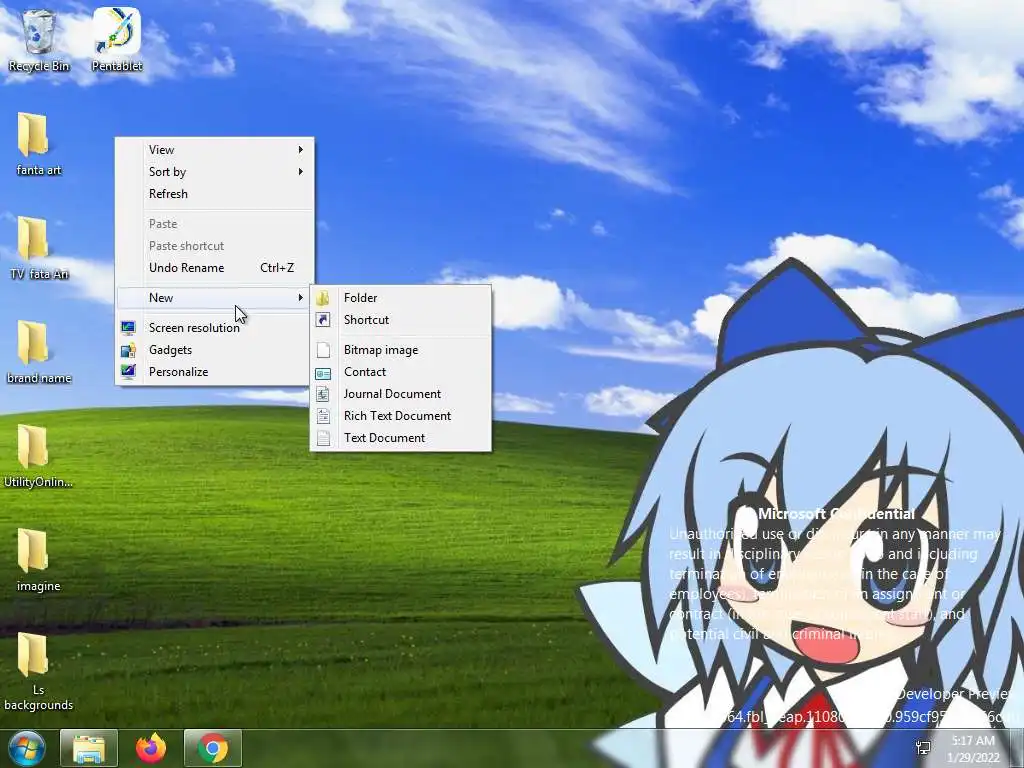Open the View menu entry

pos(214,150)
